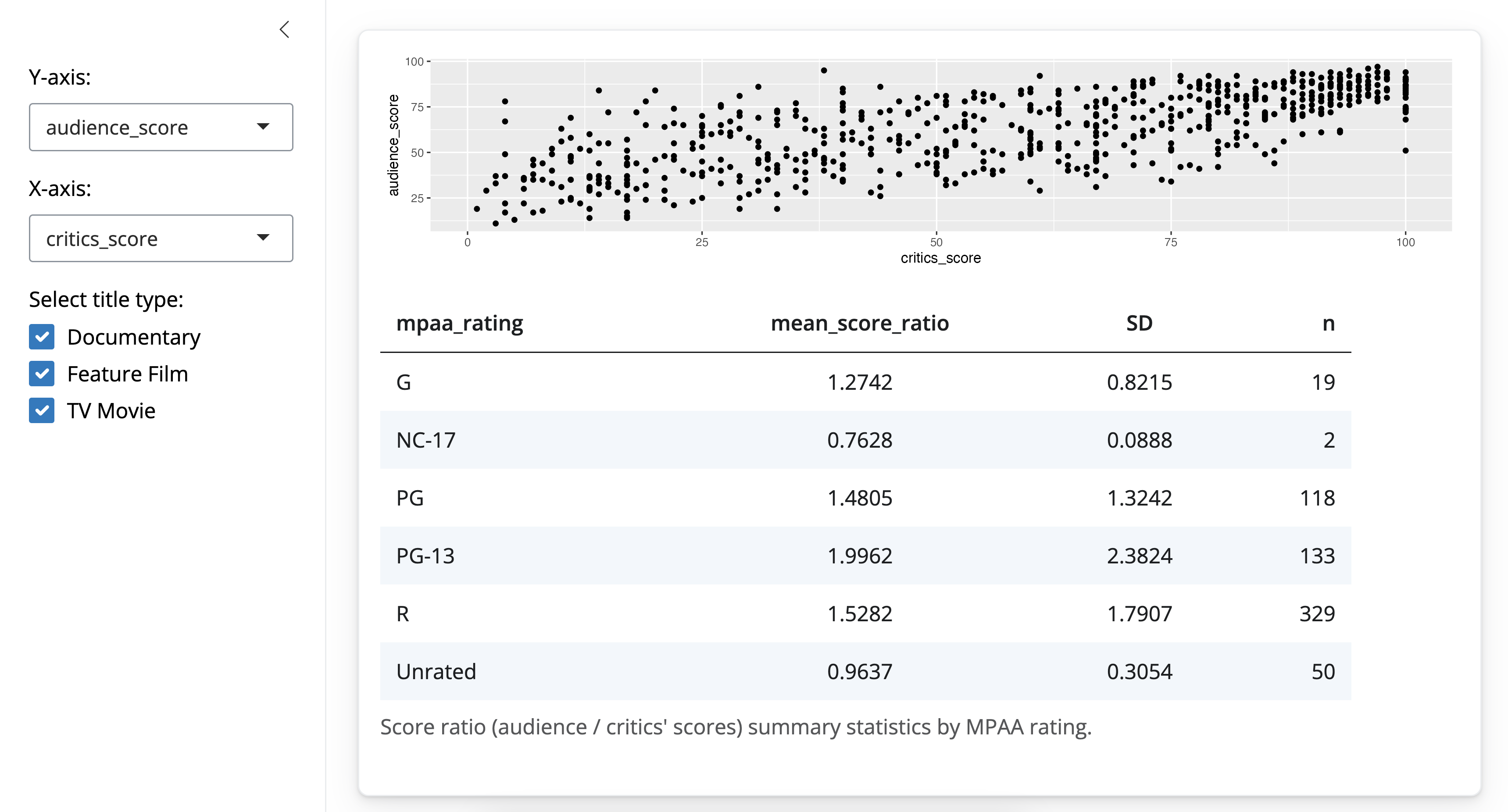The width and height of the screenshot is (1508, 812).
Task: Disable the TV Movie checkbox
Action: pyautogui.click(x=42, y=411)
